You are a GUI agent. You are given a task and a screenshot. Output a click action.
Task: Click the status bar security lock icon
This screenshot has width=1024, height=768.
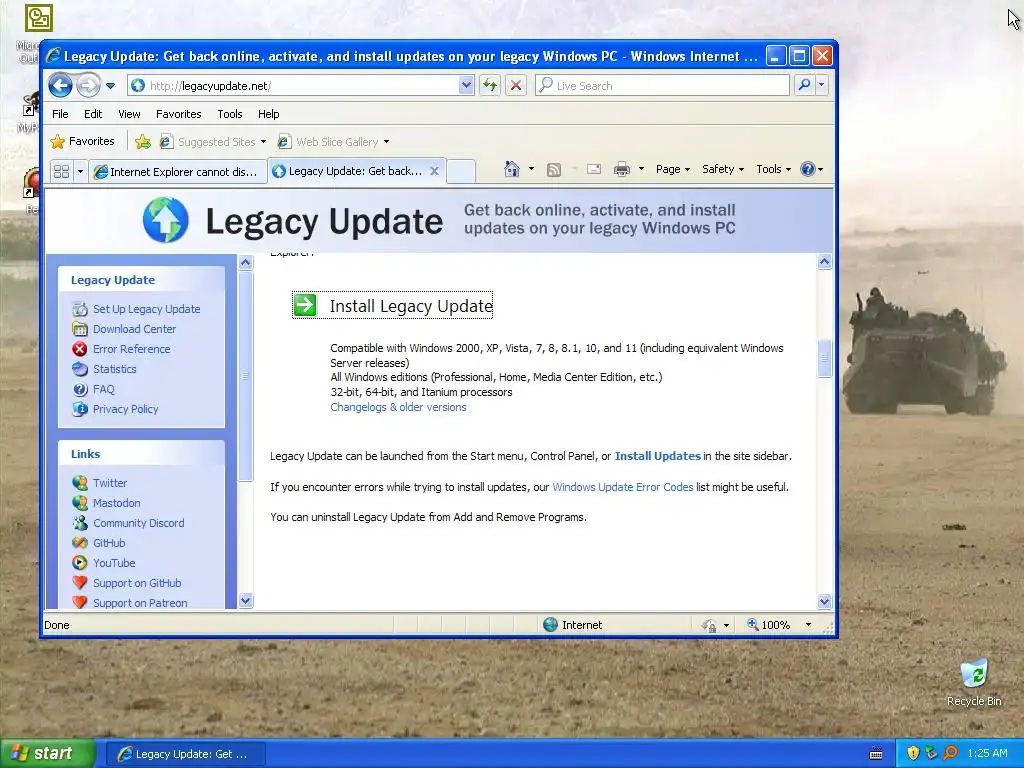(x=709, y=626)
